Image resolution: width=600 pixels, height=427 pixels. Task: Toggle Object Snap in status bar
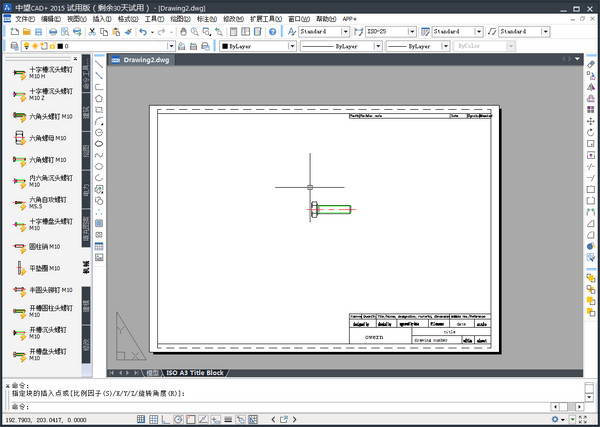click(191, 419)
